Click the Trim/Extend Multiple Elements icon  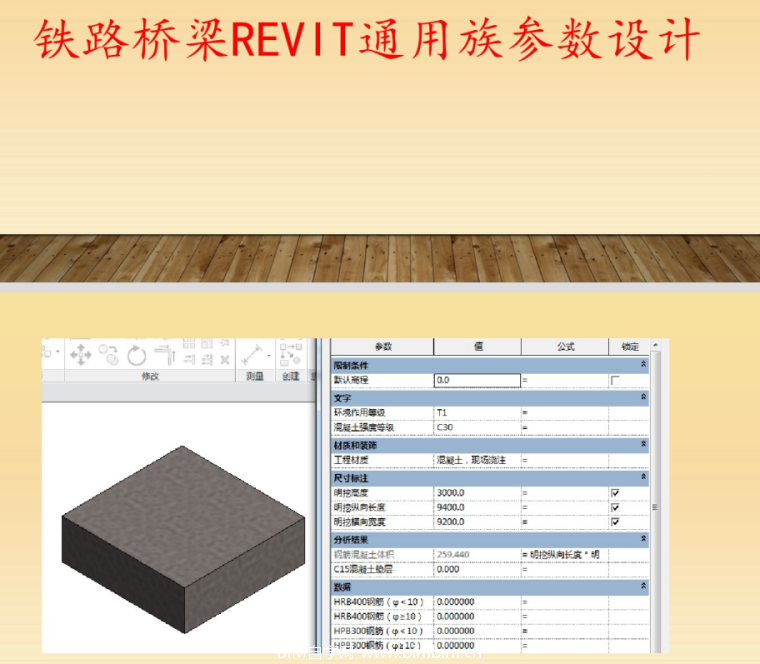(207, 359)
